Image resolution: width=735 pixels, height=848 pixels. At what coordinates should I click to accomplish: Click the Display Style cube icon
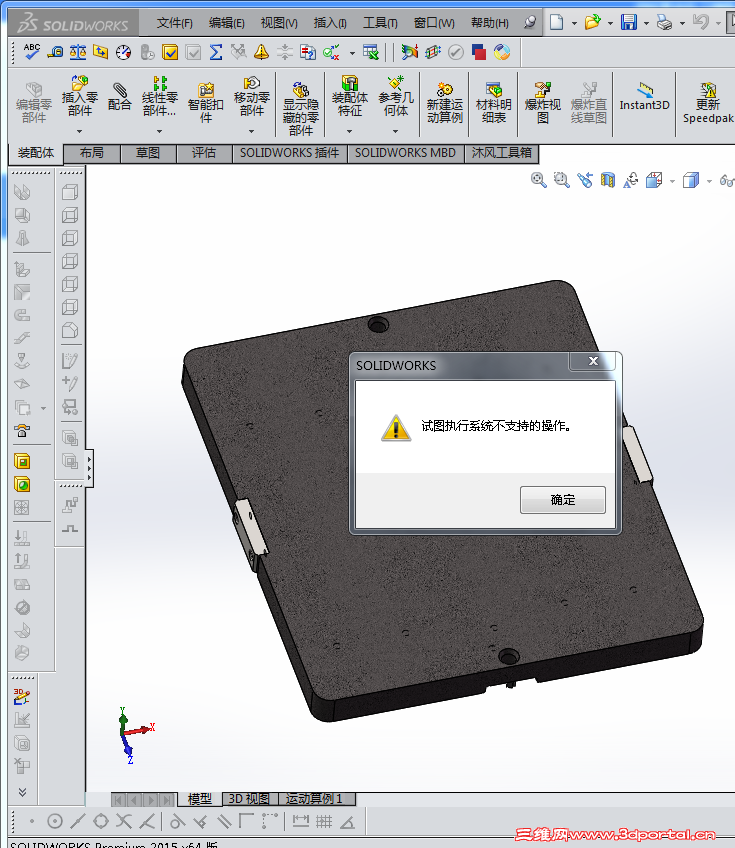click(x=691, y=180)
